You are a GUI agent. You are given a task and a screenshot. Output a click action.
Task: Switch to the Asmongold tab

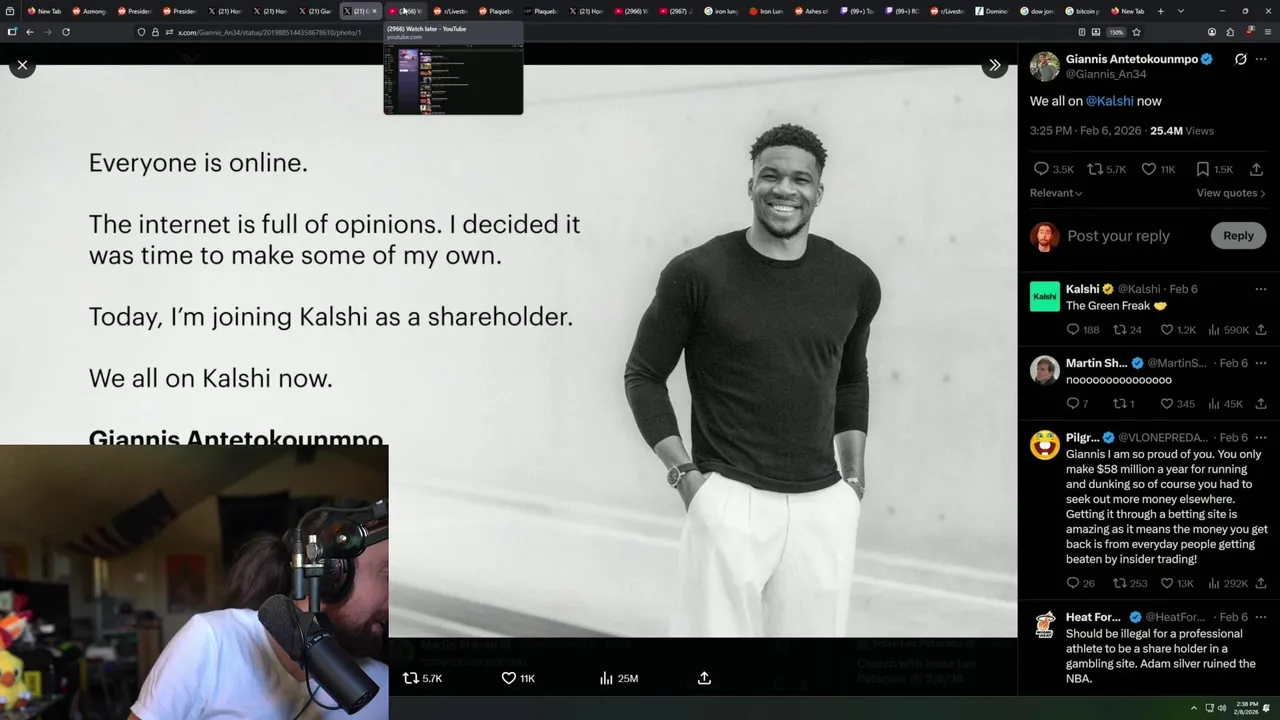click(x=88, y=11)
